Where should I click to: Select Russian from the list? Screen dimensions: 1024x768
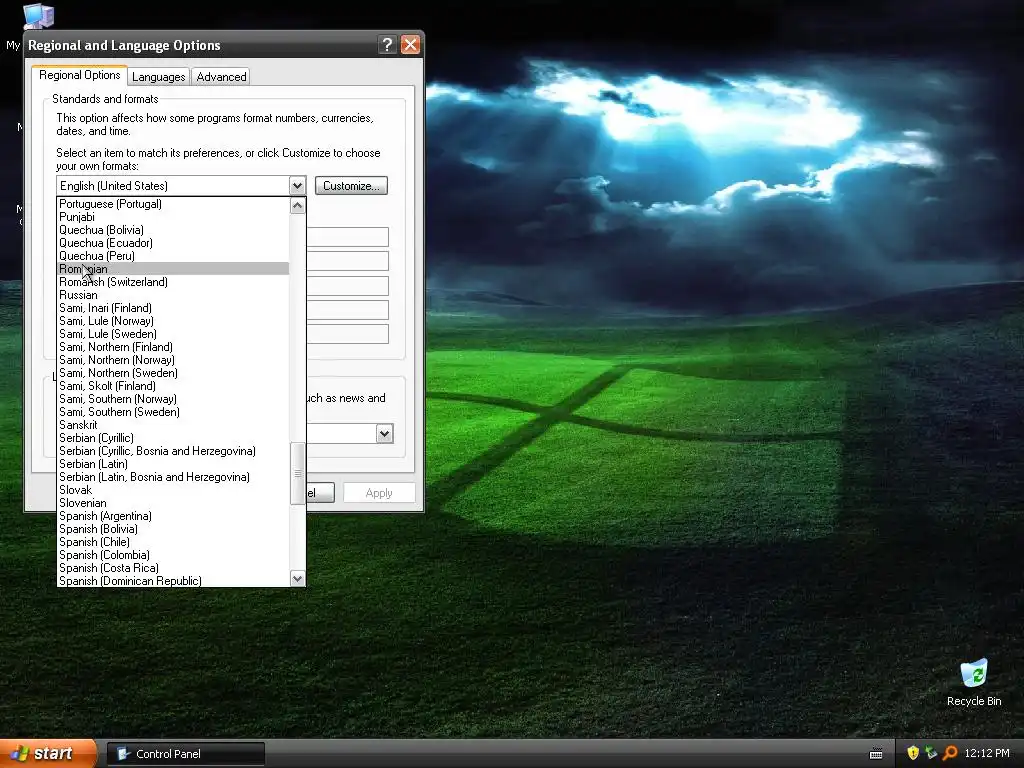[173, 295]
